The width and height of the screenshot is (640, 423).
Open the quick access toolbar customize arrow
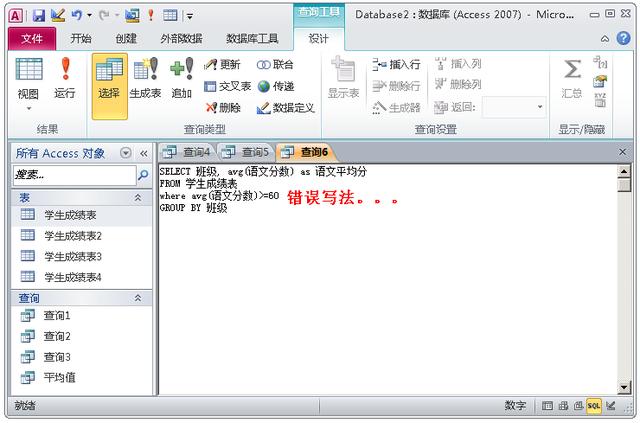pyautogui.click(x=190, y=16)
